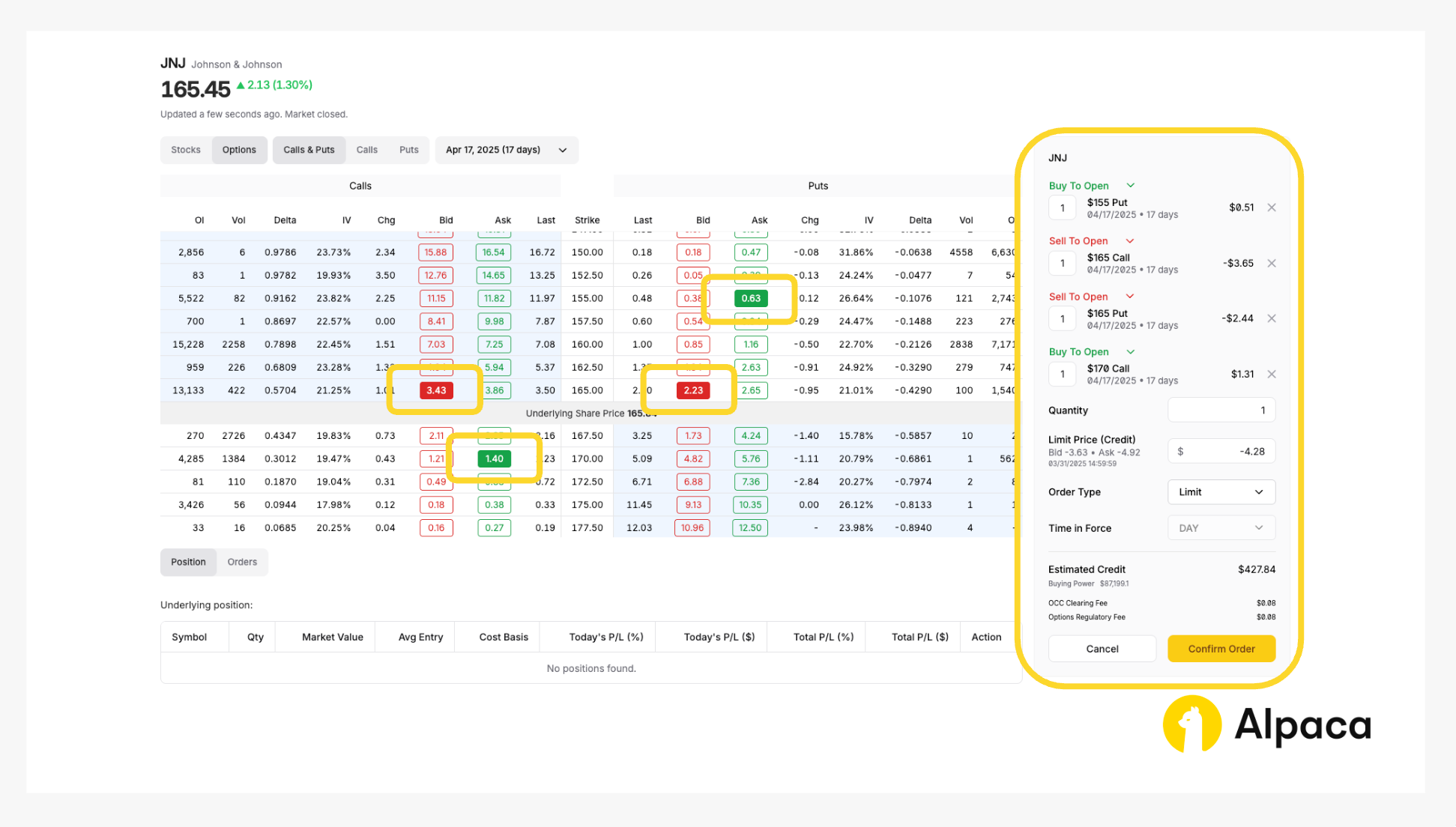Edit quantity for $165 Put leg
Screen dimensions: 1456x827
[1063, 319]
